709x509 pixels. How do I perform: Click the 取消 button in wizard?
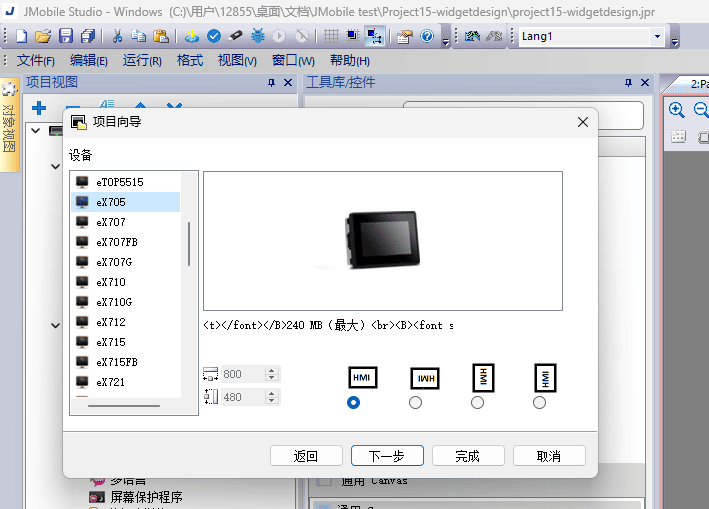pos(549,456)
